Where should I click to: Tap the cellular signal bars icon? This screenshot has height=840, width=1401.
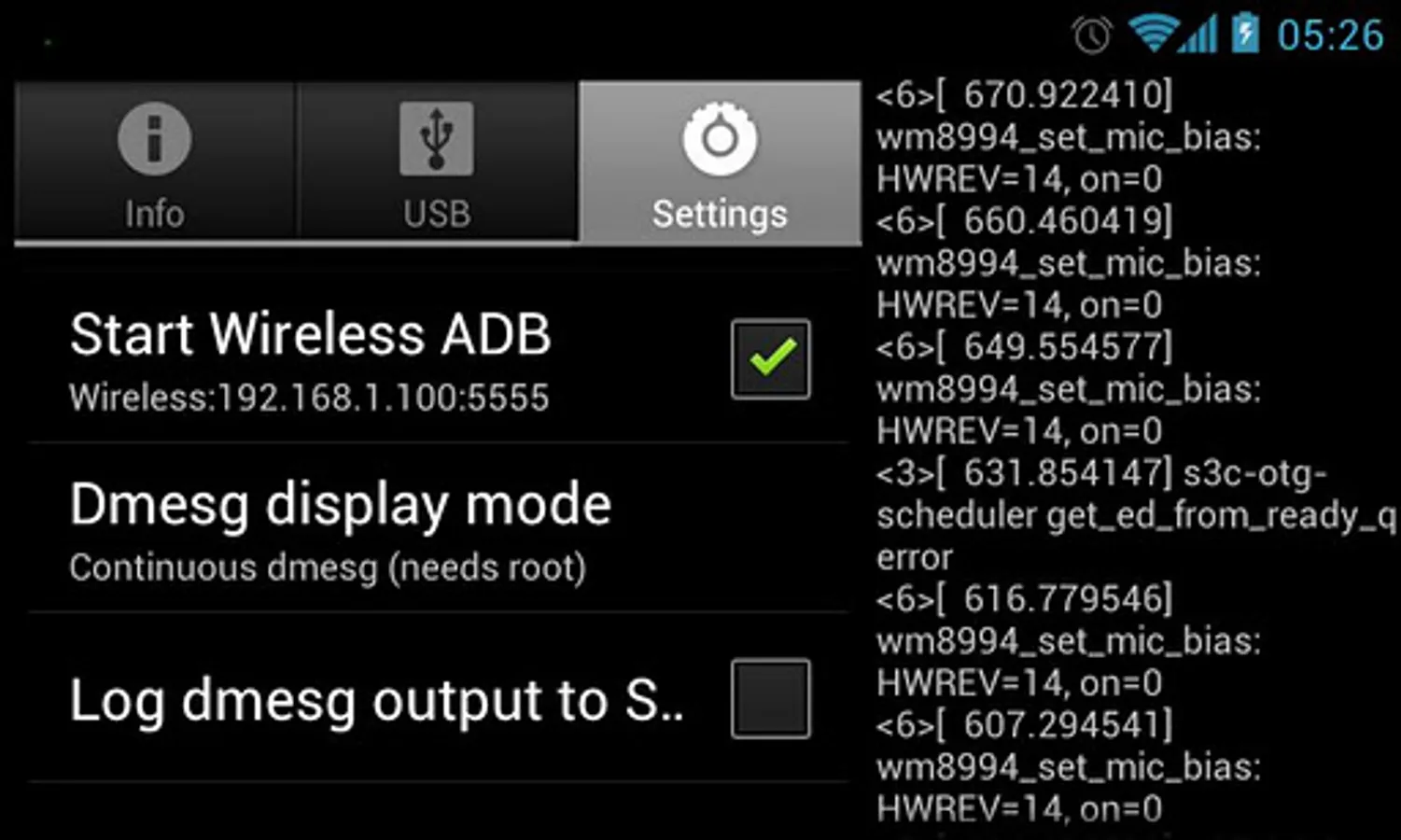click(x=1198, y=35)
